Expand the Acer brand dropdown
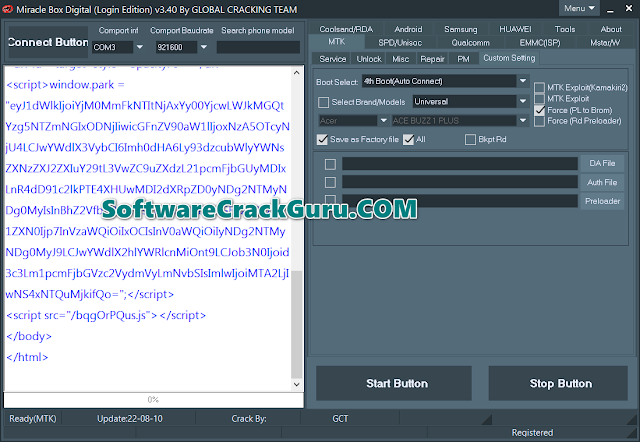The image size is (640, 442). (x=383, y=120)
